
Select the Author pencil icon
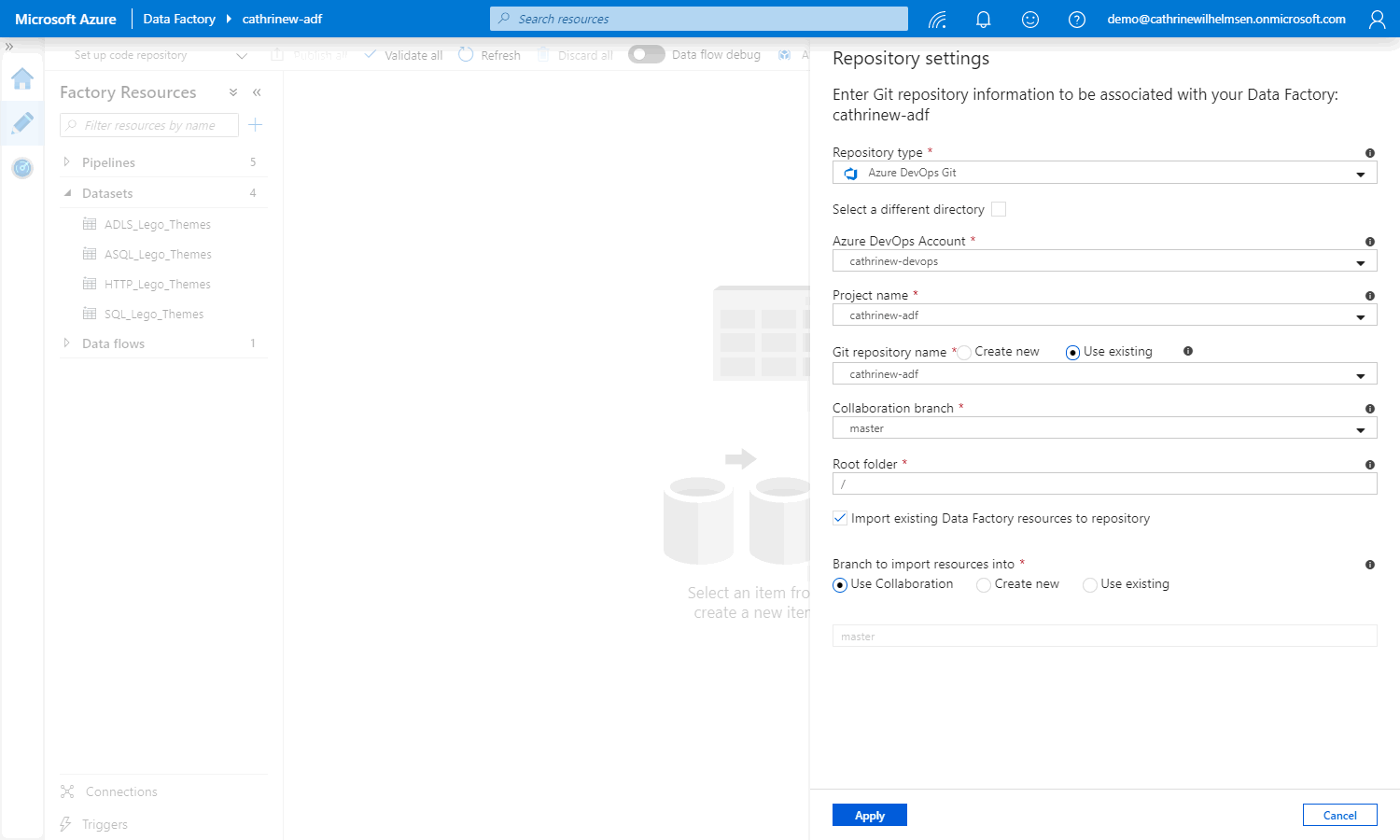pos(22,122)
